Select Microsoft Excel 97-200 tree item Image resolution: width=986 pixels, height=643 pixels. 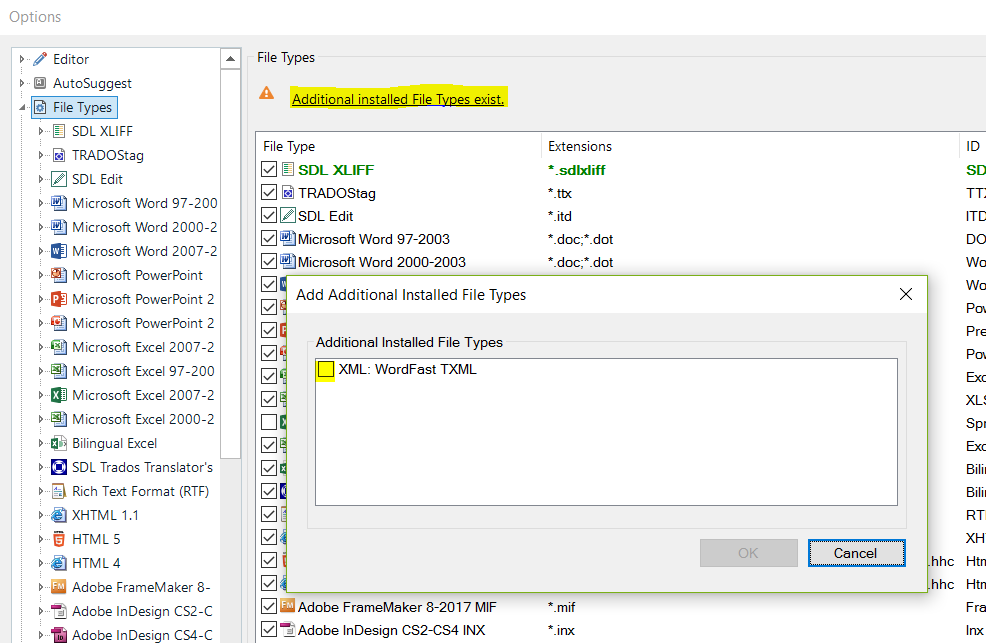point(143,371)
